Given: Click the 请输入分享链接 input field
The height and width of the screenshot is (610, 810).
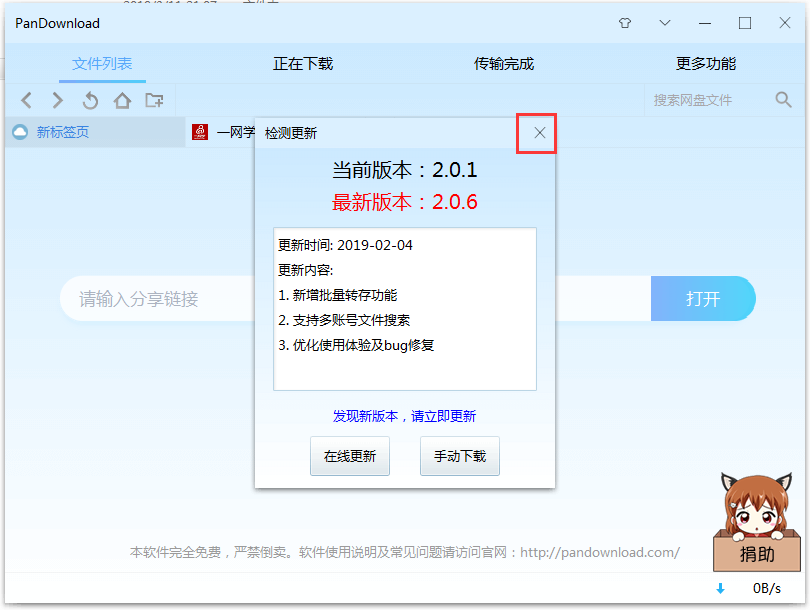Looking at the screenshot, I should click(355, 299).
